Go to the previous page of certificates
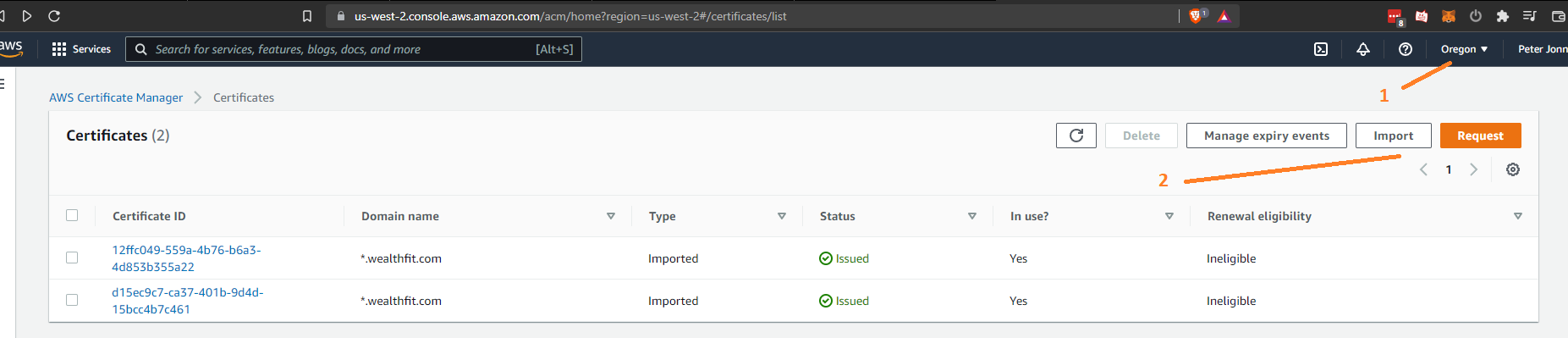 [1423, 169]
